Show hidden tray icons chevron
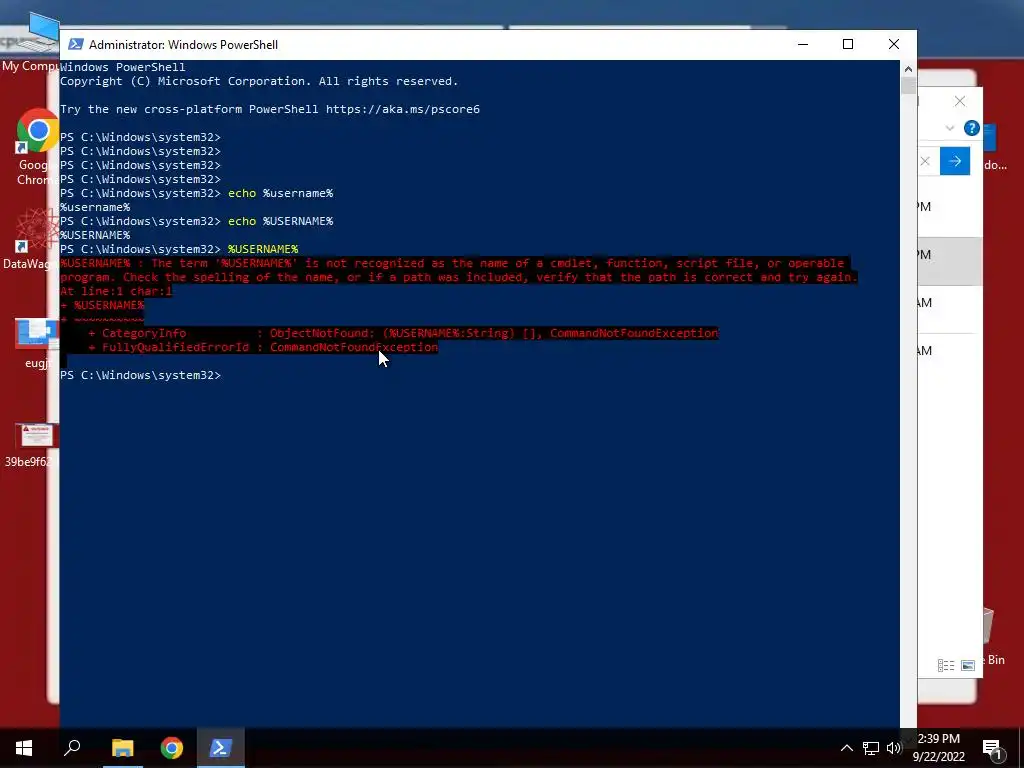The width and height of the screenshot is (1024, 768). pyautogui.click(x=846, y=748)
